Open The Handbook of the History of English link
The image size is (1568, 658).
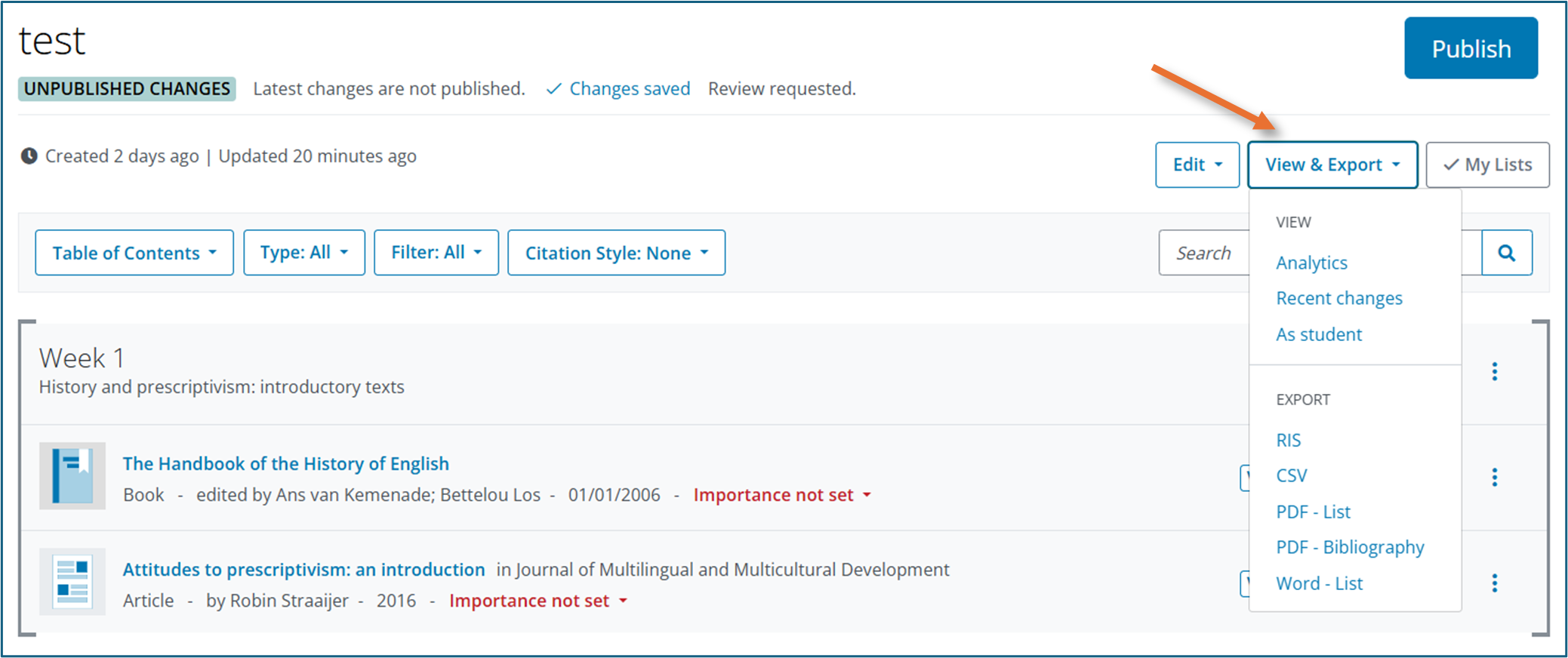pyautogui.click(x=286, y=463)
